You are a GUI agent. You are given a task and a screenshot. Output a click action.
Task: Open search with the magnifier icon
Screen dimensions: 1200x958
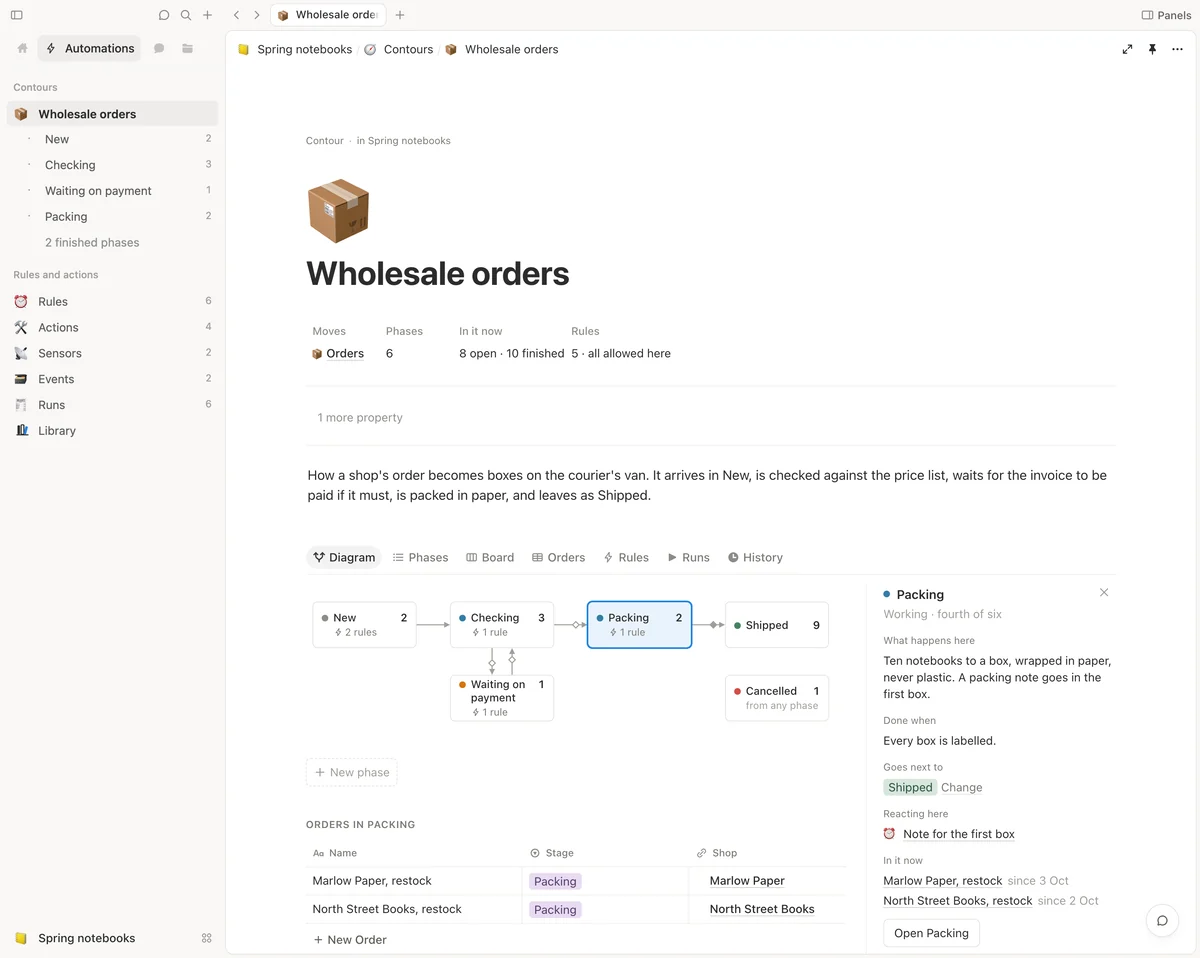coord(186,15)
